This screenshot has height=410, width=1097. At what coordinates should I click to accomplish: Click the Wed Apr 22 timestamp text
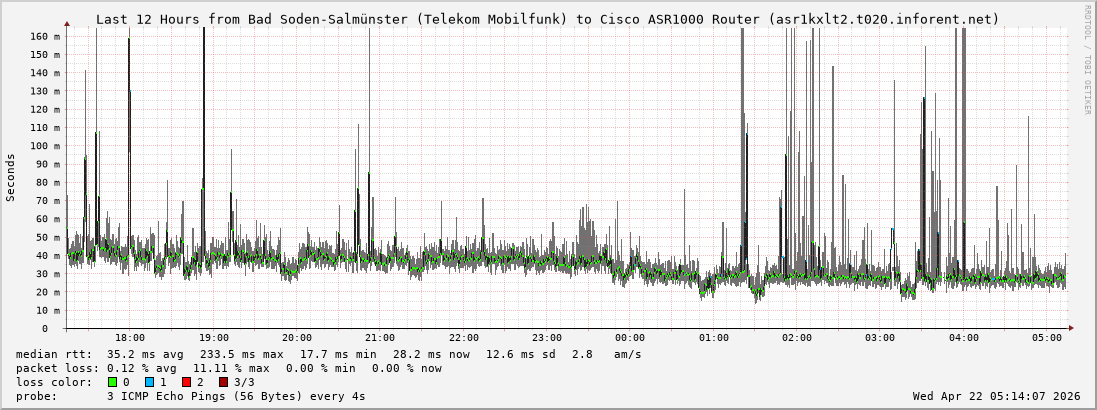[x=996, y=396]
